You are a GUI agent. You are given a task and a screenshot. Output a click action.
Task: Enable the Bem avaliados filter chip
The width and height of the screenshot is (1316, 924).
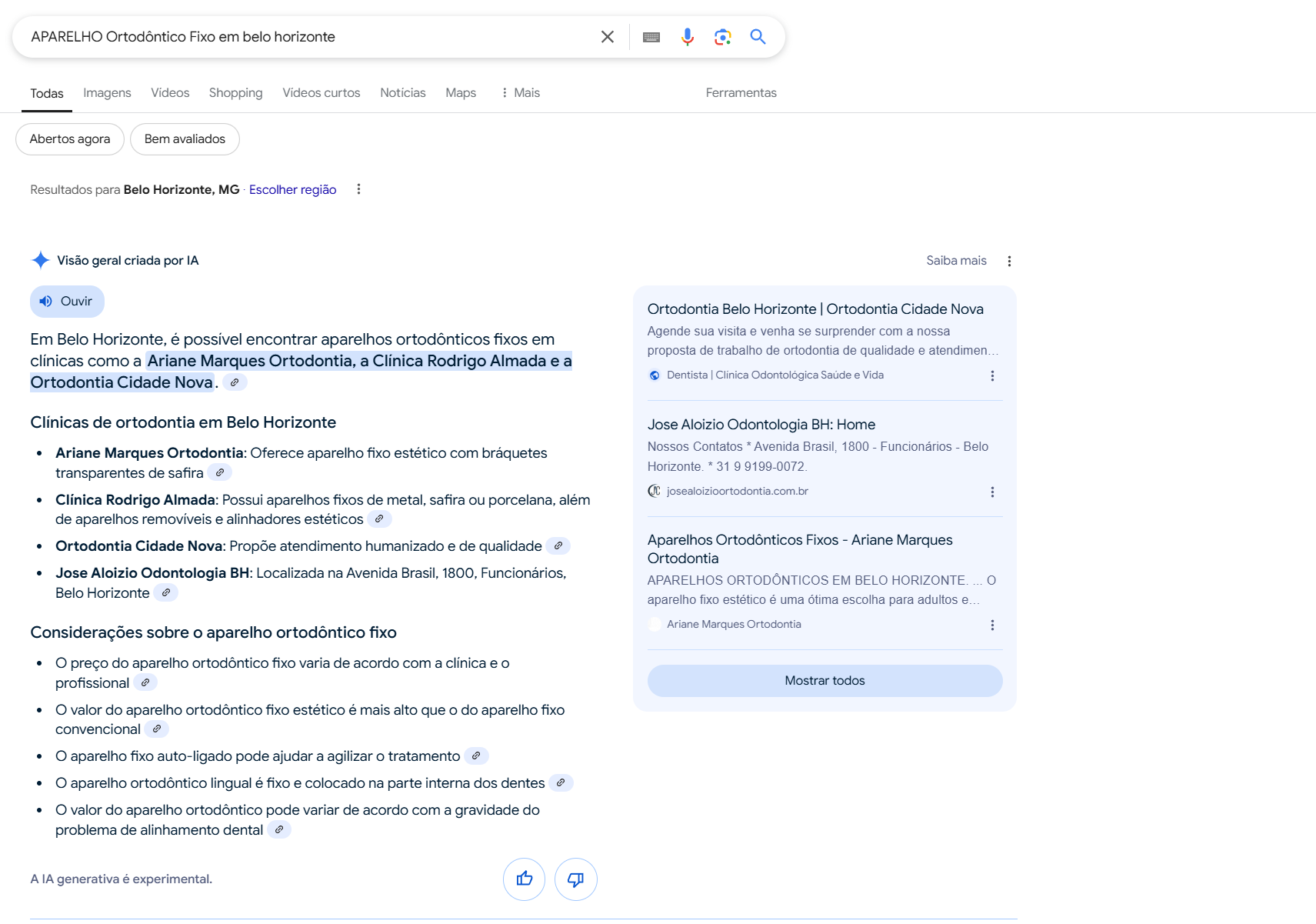click(x=185, y=139)
